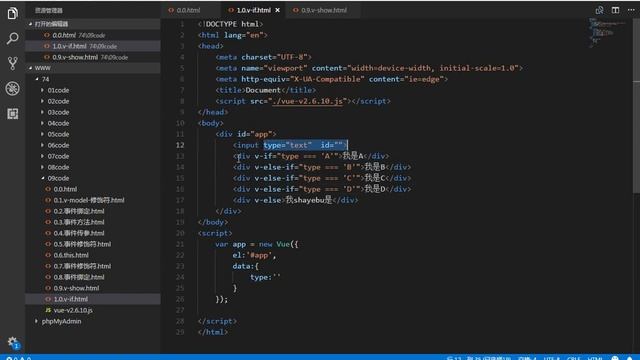Open 0.9.v-show.html in open editors list
Image resolution: width=640 pixels, height=360 pixels.
pos(94,57)
